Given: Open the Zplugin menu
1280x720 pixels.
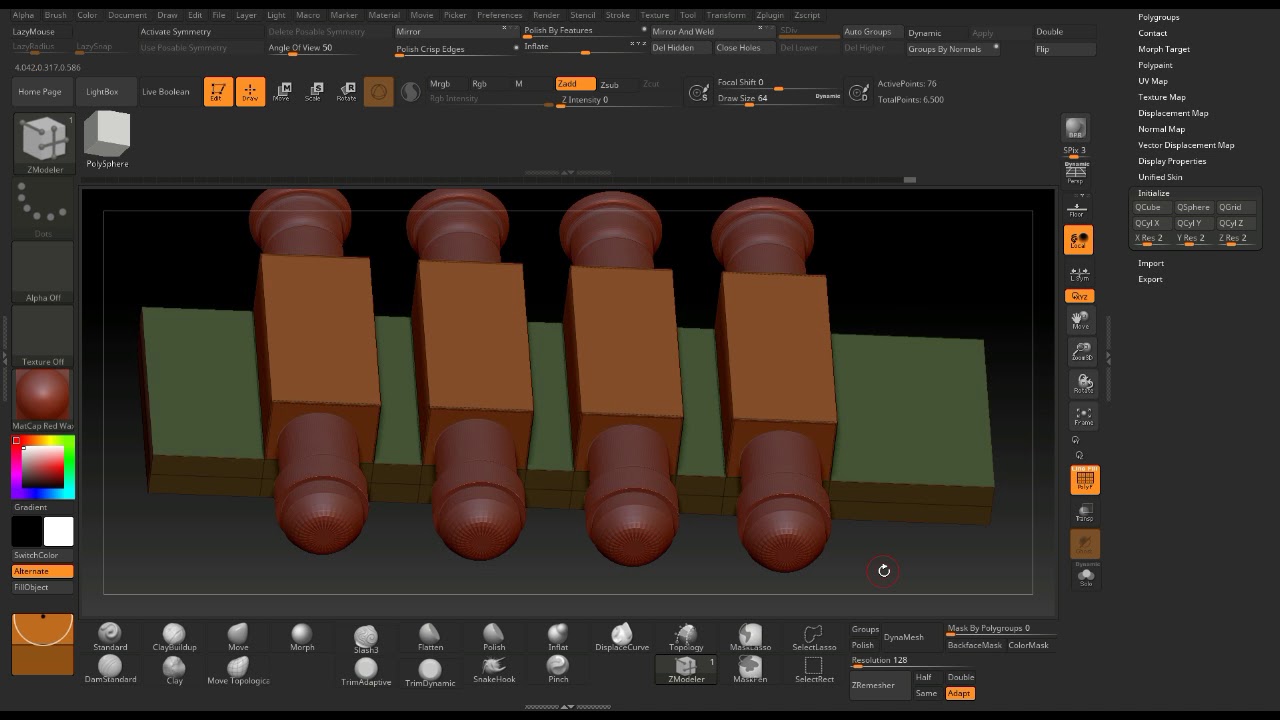Looking at the screenshot, I should pyautogui.click(x=770, y=15).
